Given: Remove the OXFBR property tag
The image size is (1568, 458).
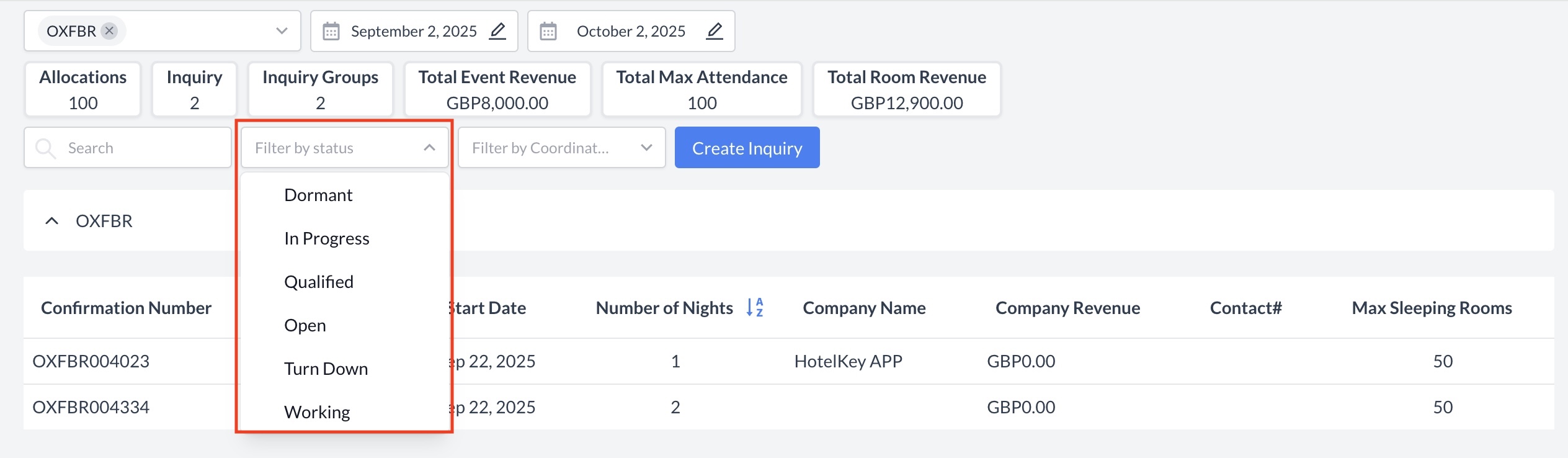Looking at the screenshot, I should (109, 31).
